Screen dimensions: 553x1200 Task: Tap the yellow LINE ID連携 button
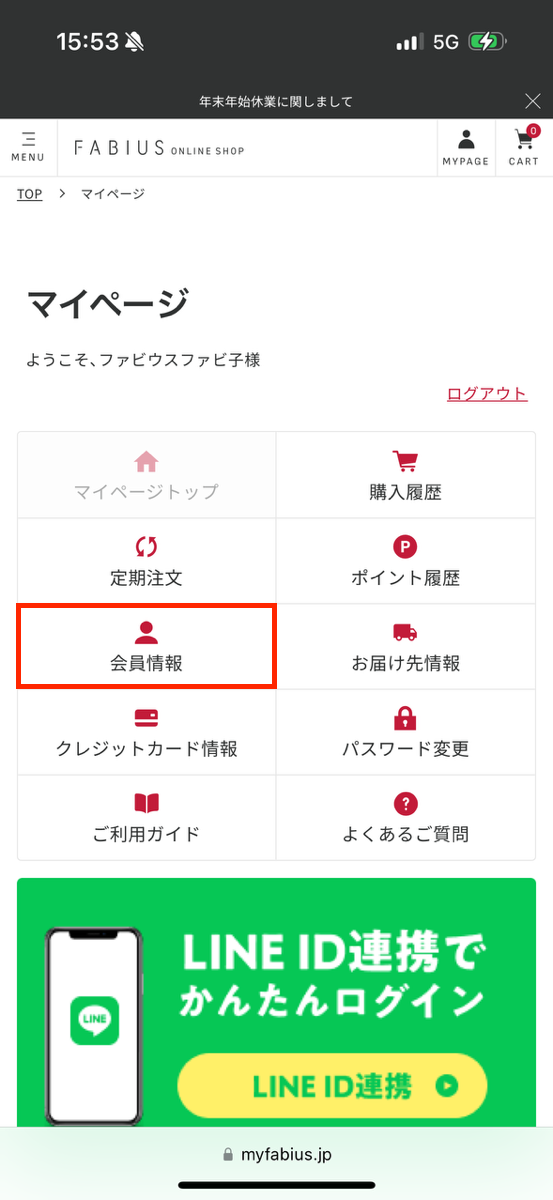pyautogui.click(x=332, y=1086)
